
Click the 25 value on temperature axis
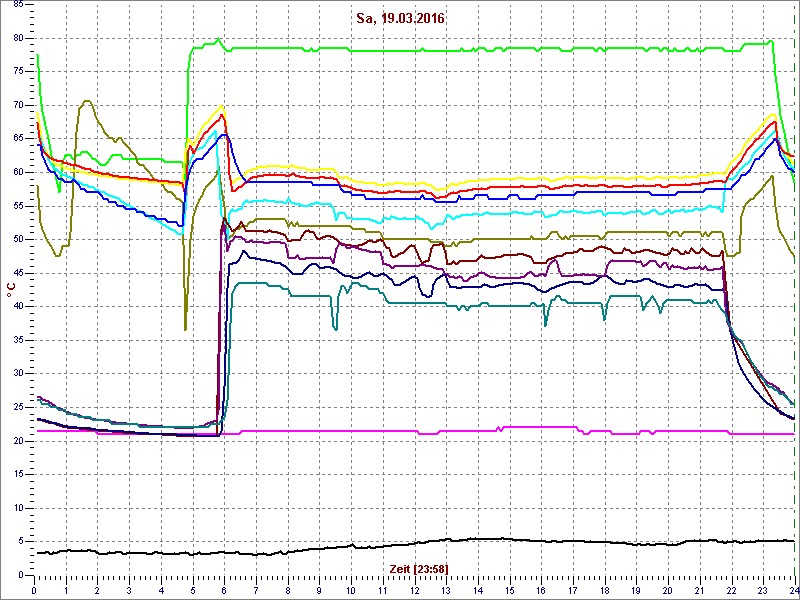17,407
